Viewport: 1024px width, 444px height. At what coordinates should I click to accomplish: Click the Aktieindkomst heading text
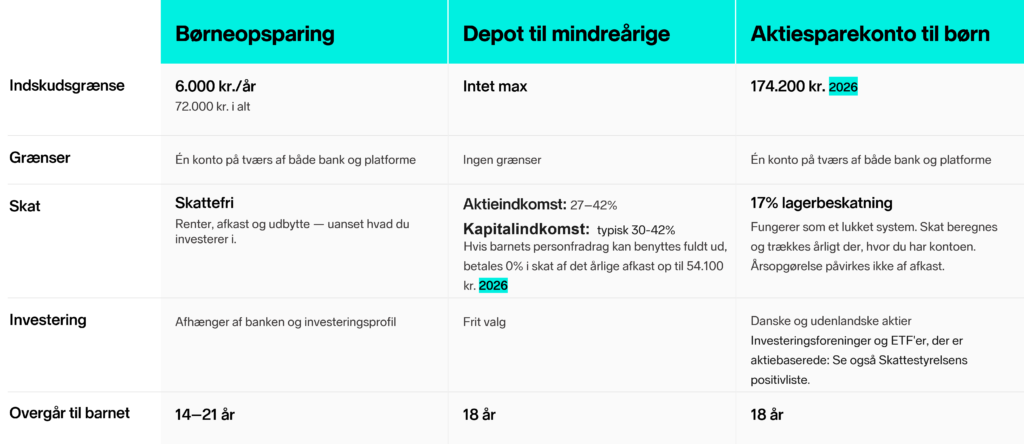[515, 205]
